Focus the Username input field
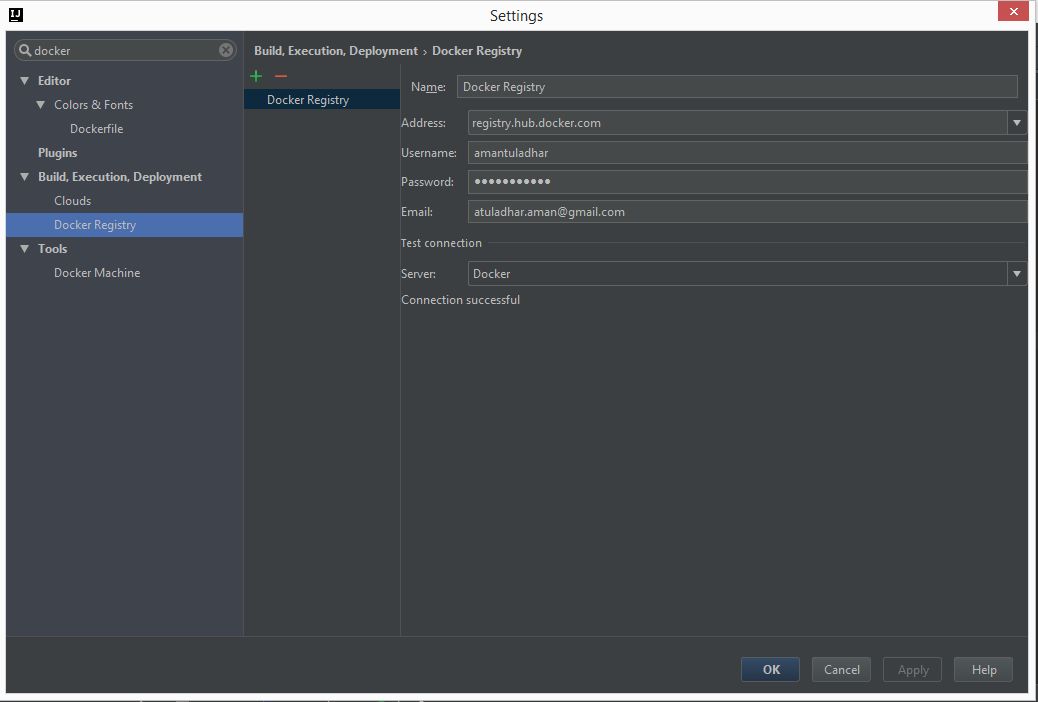 [747, 153]
